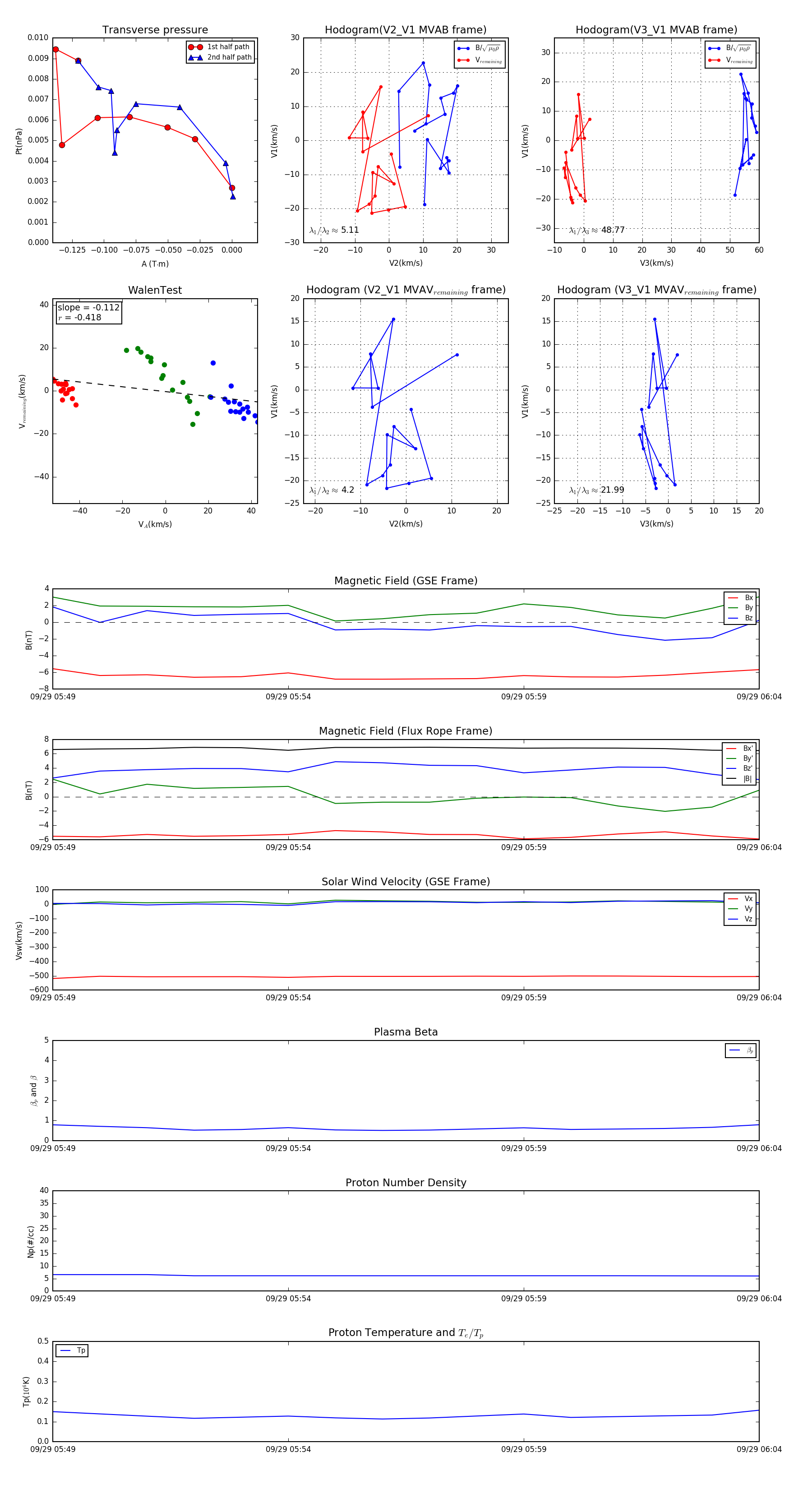812x1489 pixels.
Task: Click the 'WalenTest' plot title
Action: 155,290
